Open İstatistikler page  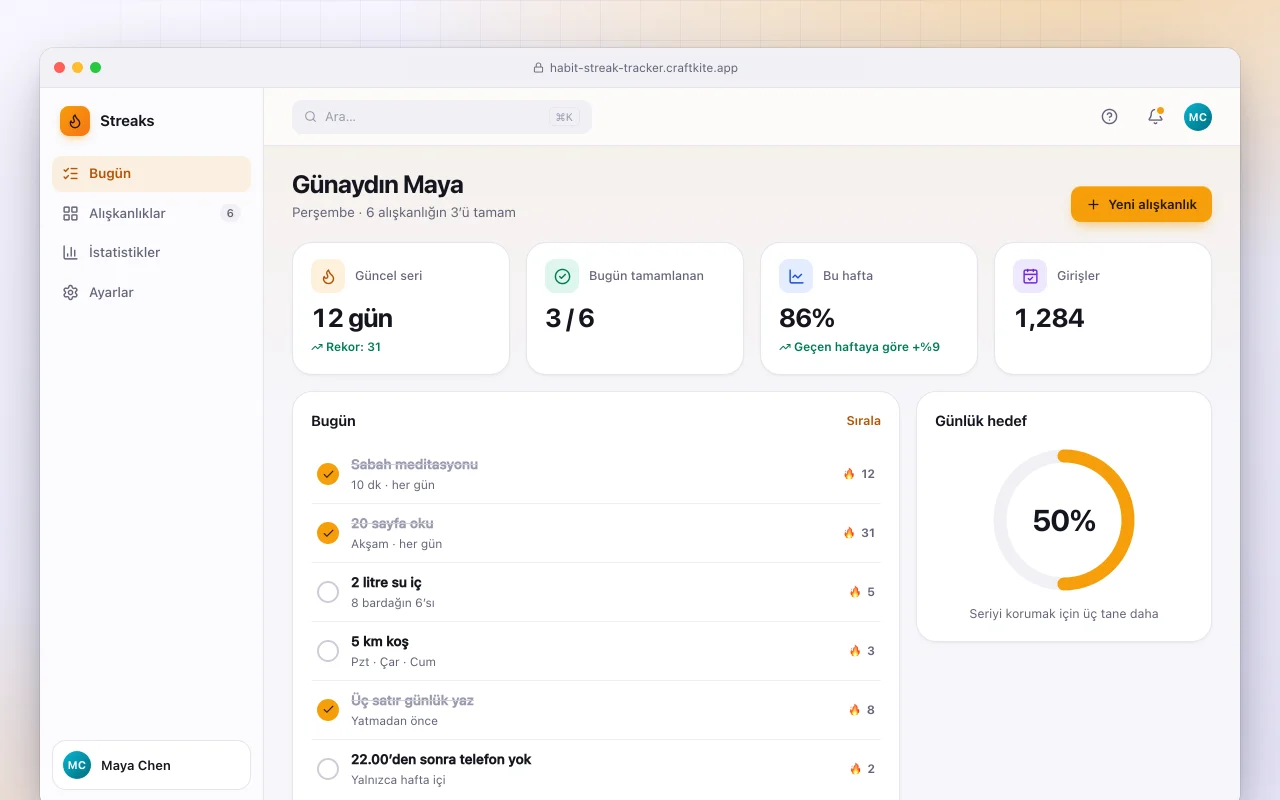(151, 252)
